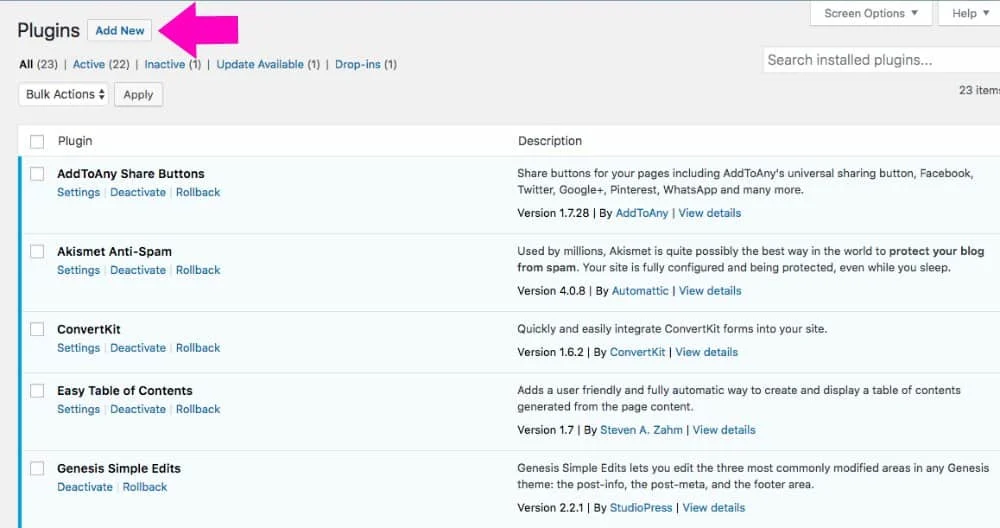Open Settings for Akismet Anti-Spam

pyautogui.click(x=78, y=270)
